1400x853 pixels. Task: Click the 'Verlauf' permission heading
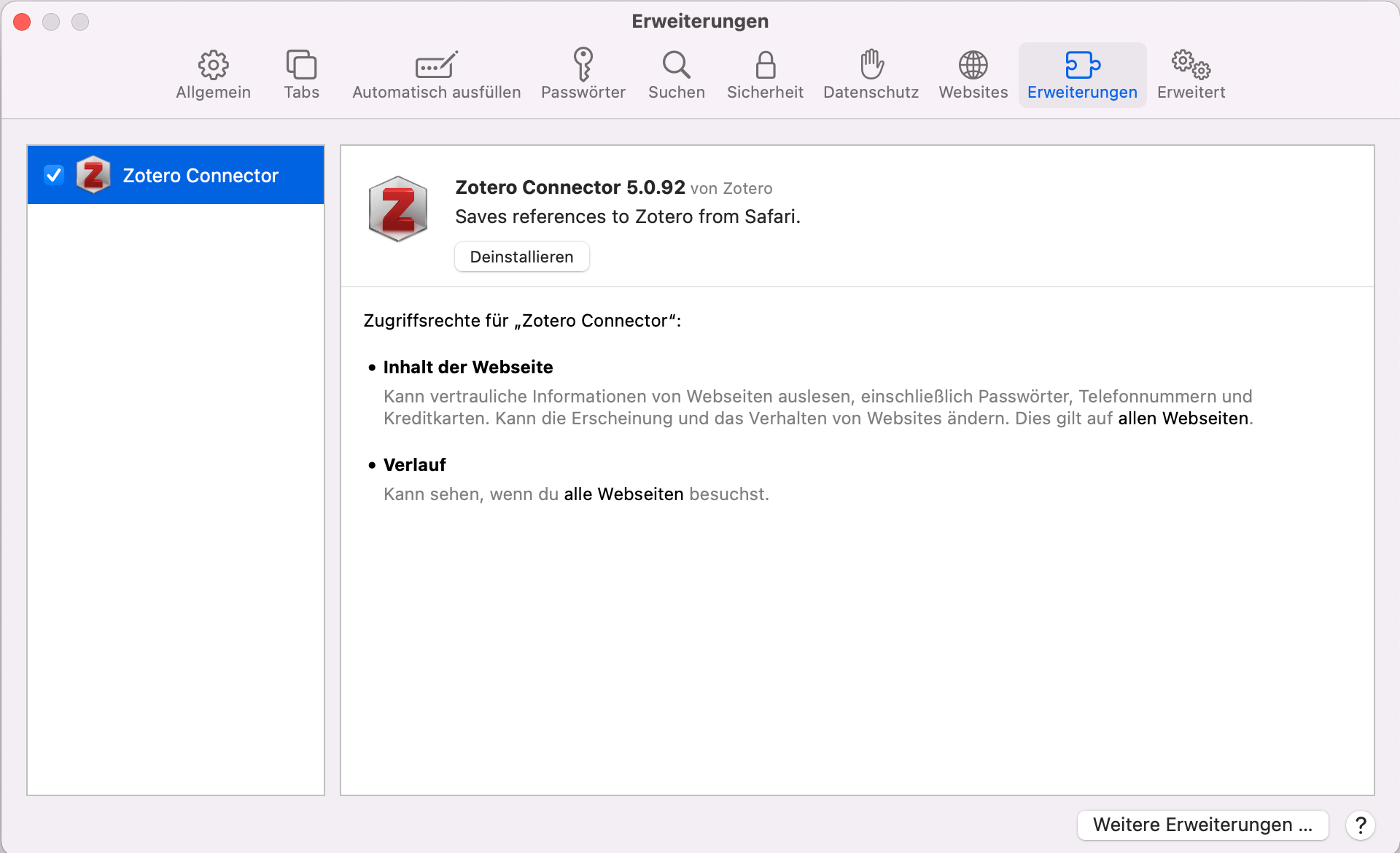(414, 465)
